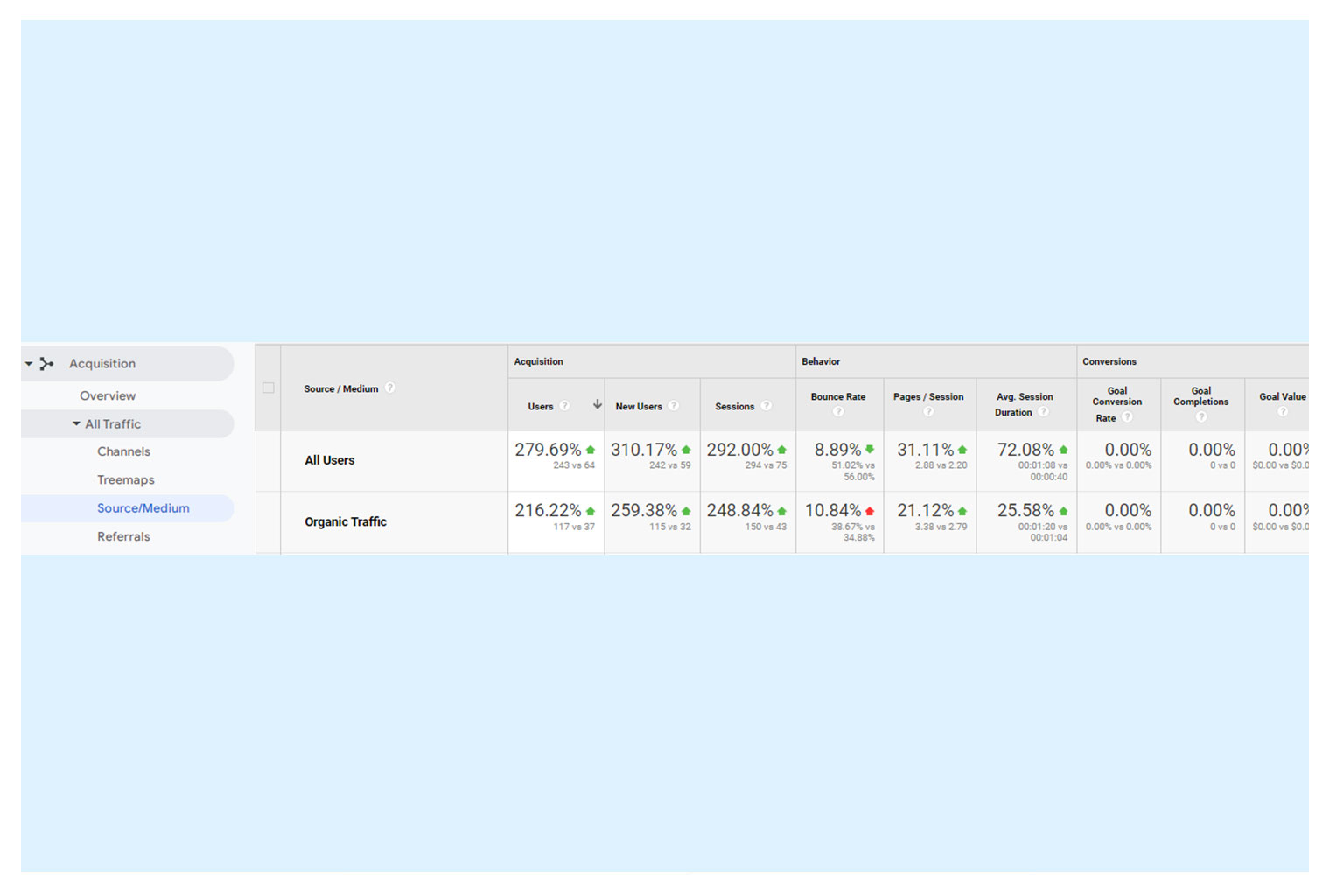Click the '294 vs 75' comparison text
Image resolution: width=1344 pixels, height=896 pixels.
[766, 465]
